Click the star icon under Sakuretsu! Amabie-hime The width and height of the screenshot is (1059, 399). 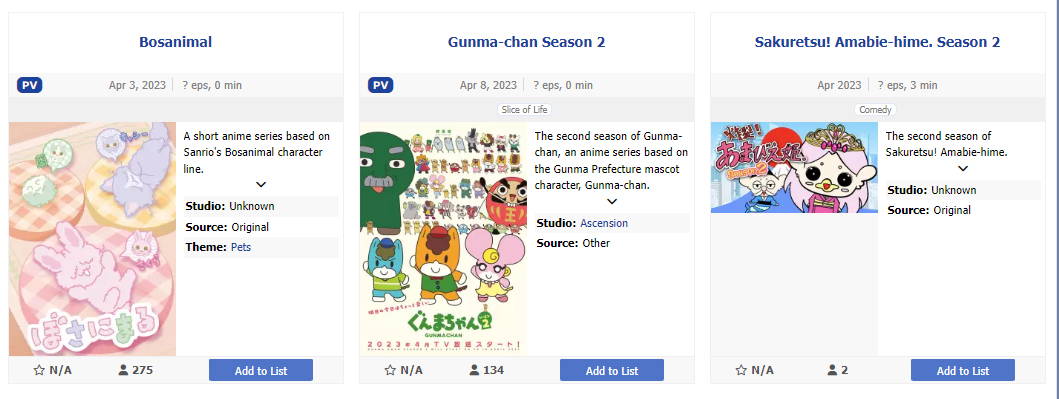coord(742,370)
